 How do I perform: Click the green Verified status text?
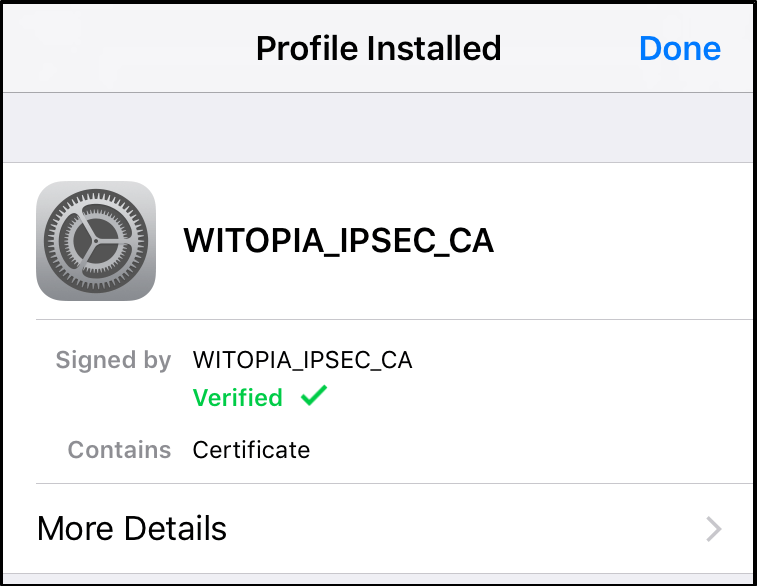pyautogui.click(x=238, y=398)
